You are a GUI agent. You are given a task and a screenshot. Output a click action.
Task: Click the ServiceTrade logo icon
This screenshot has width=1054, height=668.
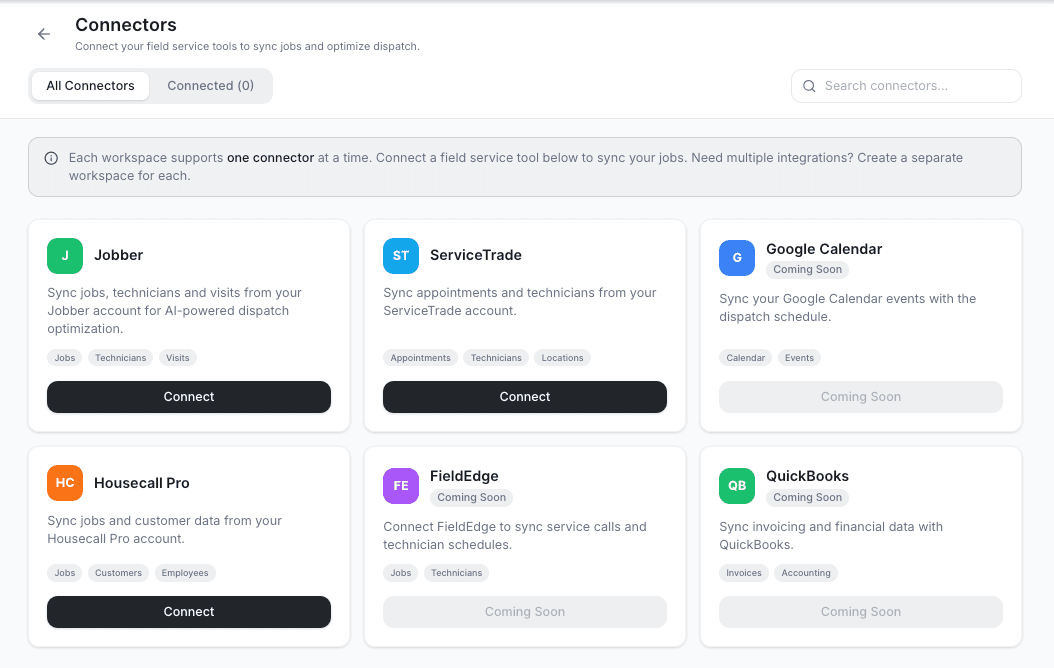tap(400, 255)
